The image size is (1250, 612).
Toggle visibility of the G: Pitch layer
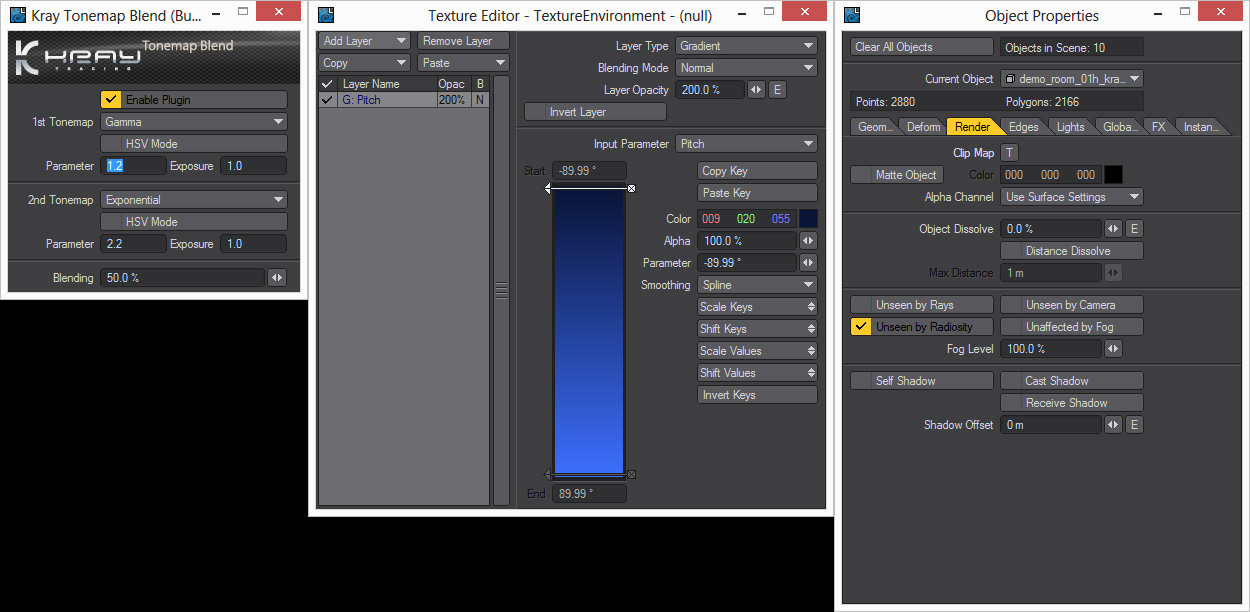(x=327, y=100)
